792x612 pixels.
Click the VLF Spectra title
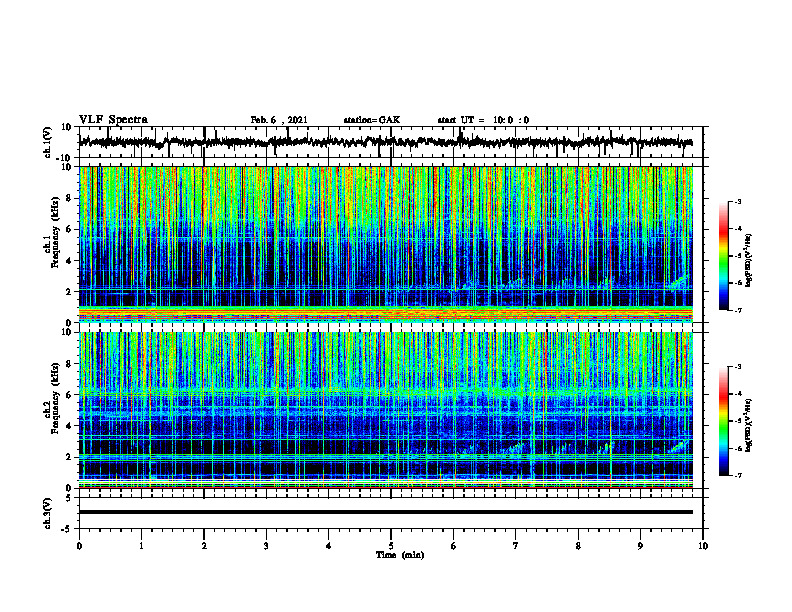tap(113, 120)
